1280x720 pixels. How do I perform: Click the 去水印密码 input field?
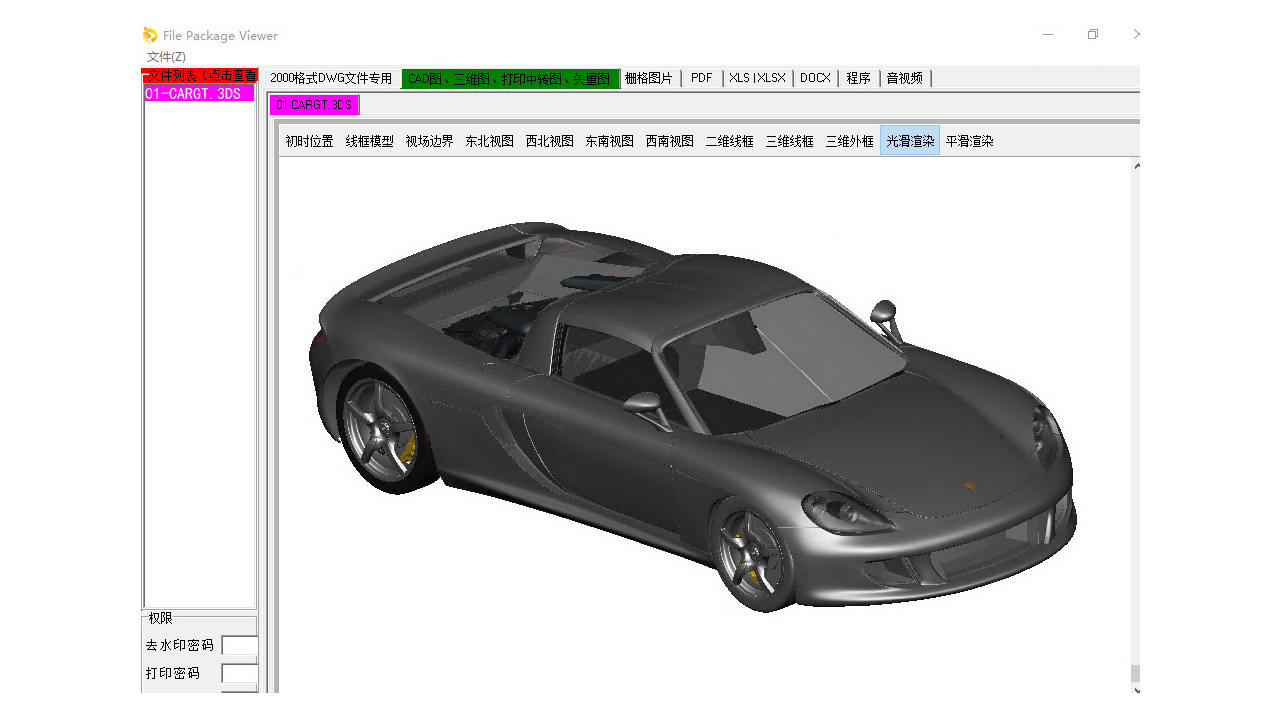(x=240, y=646)
